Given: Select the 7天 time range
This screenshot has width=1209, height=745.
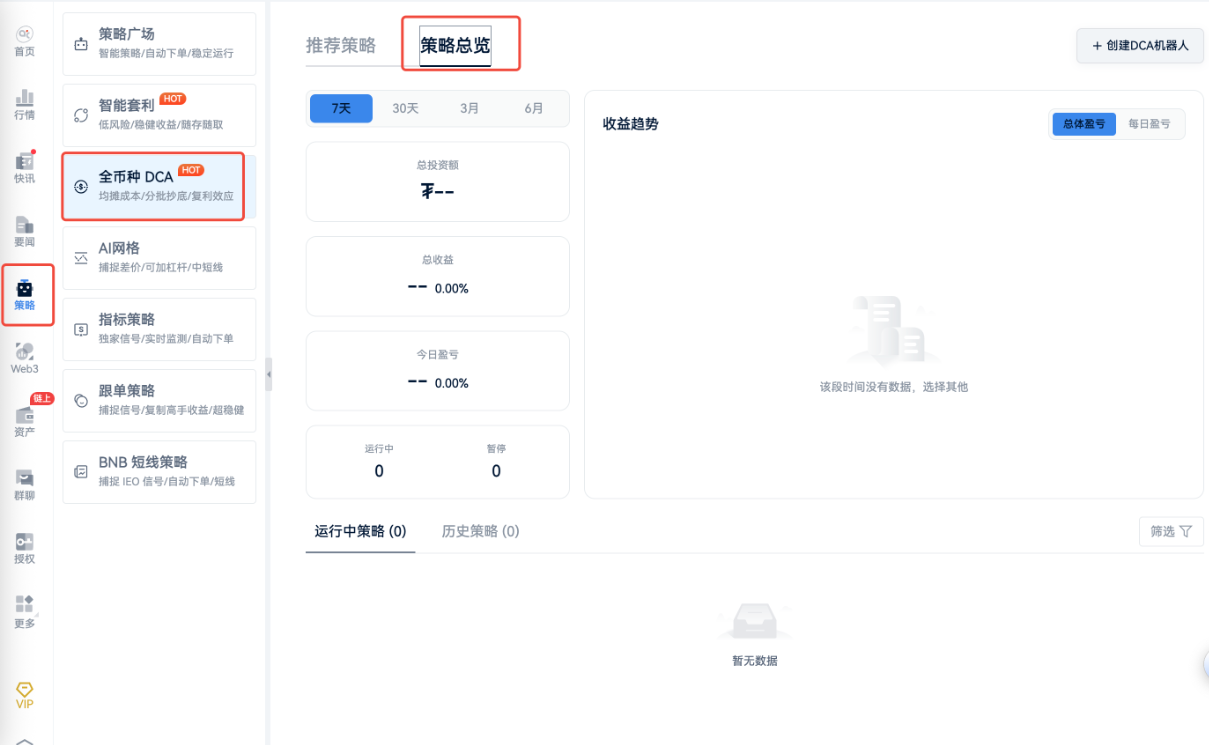Looking at the screenshot, I should click(341, 108).
